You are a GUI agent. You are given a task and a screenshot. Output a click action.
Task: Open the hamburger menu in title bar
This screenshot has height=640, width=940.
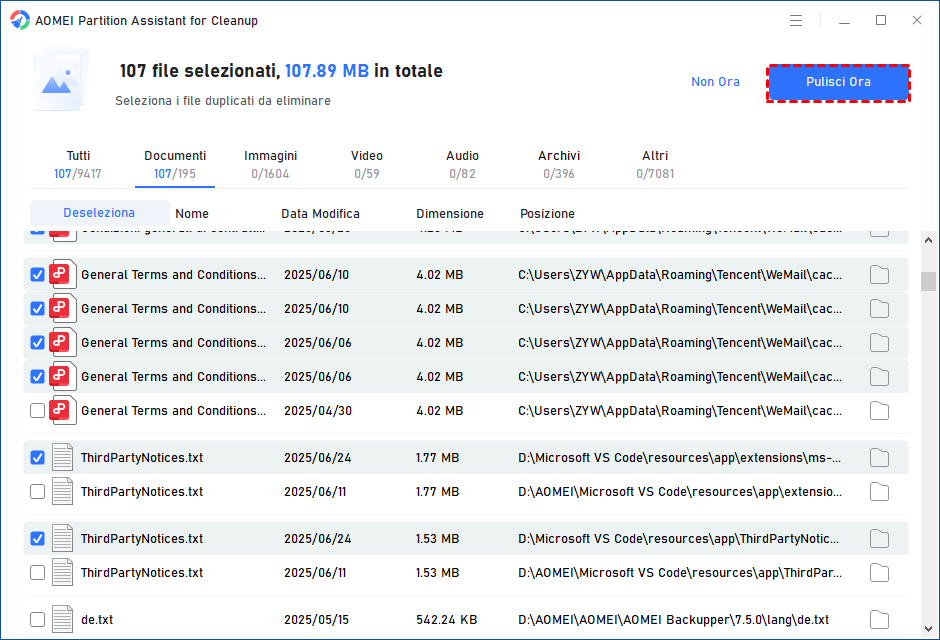coord(796,20)
